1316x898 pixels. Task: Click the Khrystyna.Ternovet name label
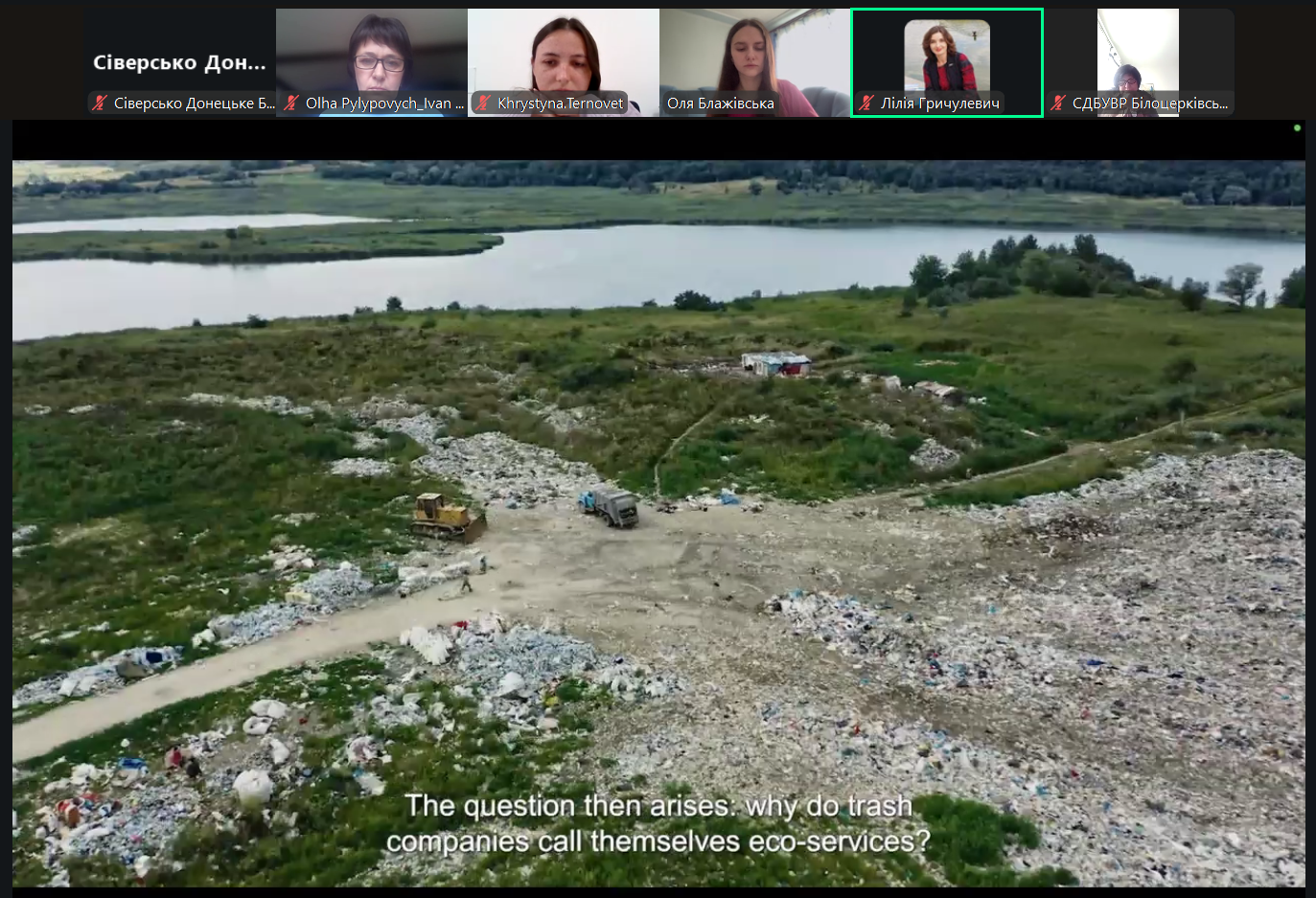560,104
